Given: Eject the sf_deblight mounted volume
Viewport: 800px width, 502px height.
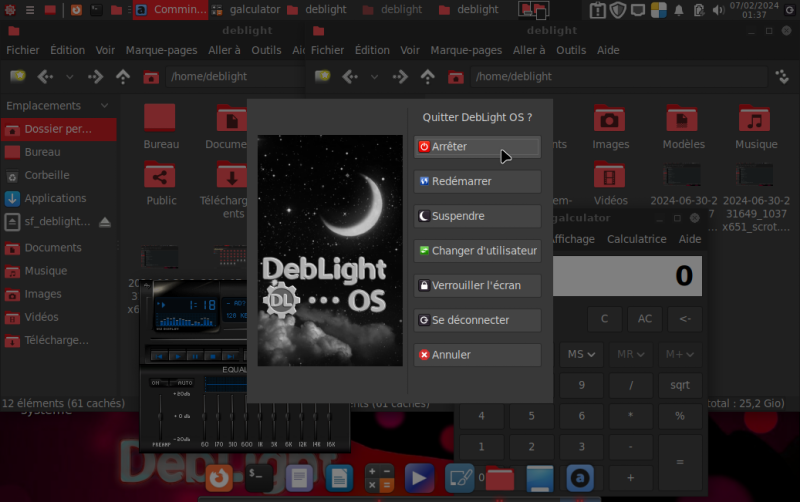Looking at the screenshot, I should [x=105, y=222].
